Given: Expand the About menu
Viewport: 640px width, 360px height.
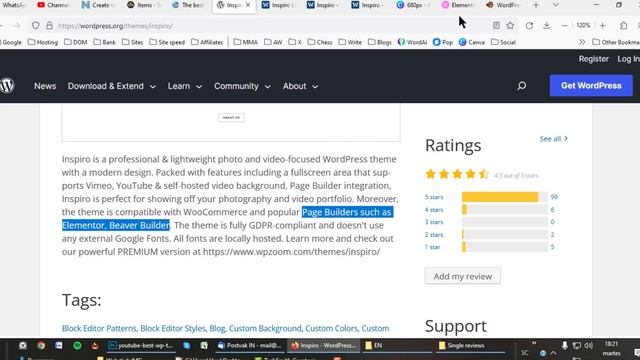Looking at the screenshot, I should 300,86.
